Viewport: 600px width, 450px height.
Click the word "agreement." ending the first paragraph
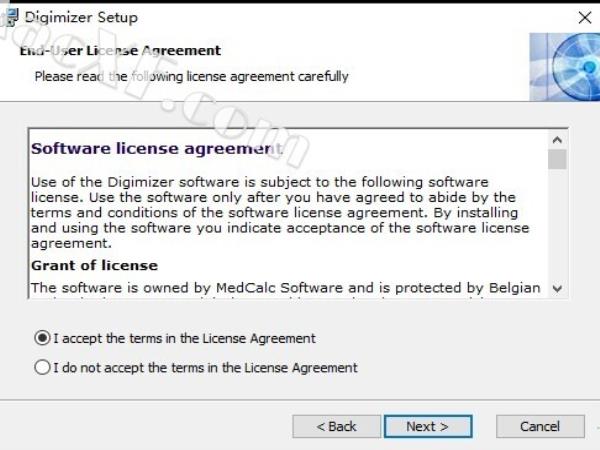[71, 243]
